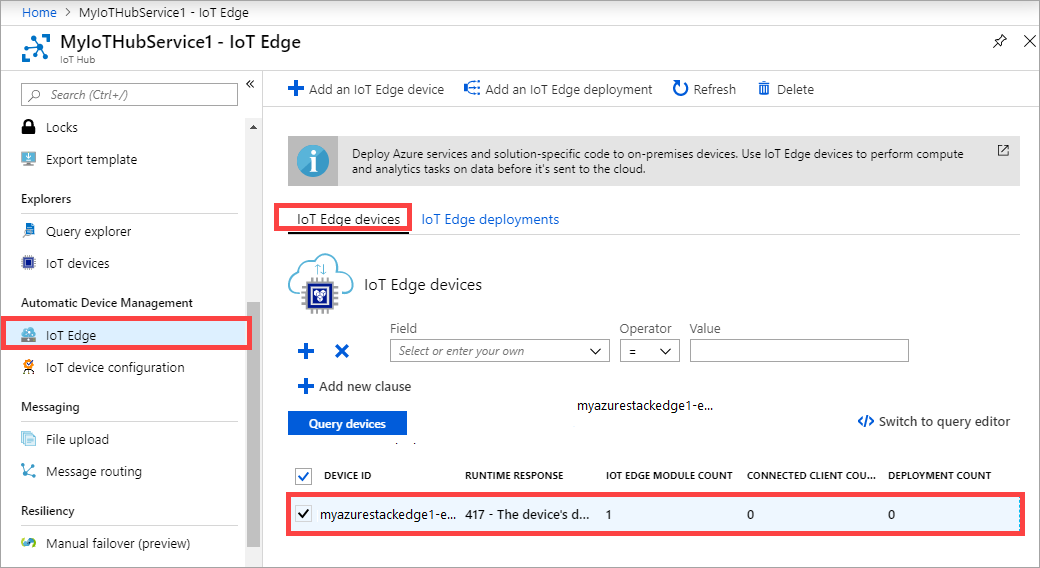1040x568 pixels.
Task: Click the Delete trash icon
Action: [764, 89]
